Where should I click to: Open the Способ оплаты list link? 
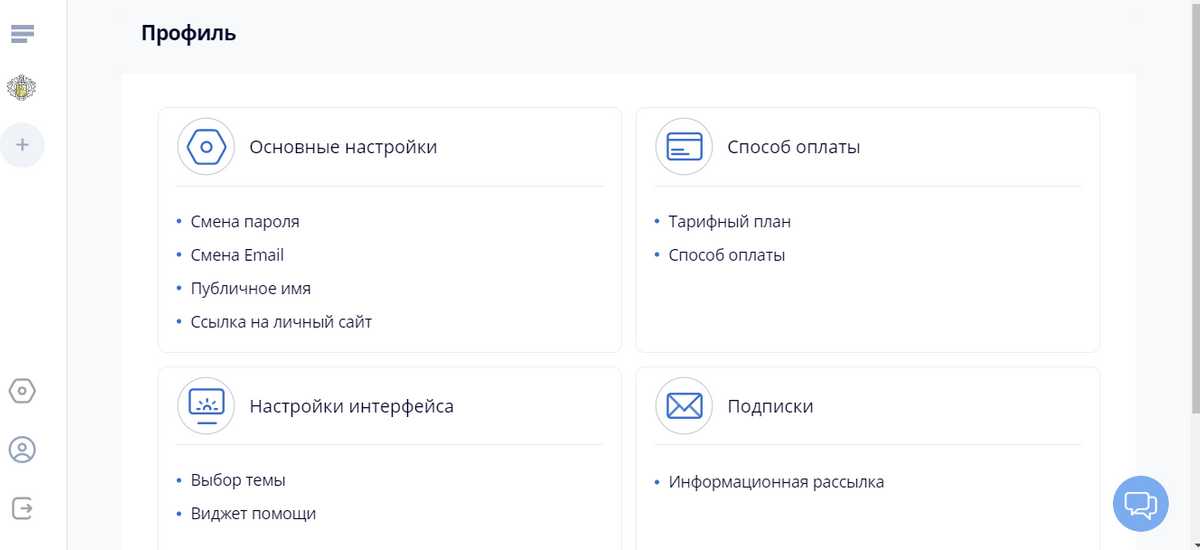[726, 255]
